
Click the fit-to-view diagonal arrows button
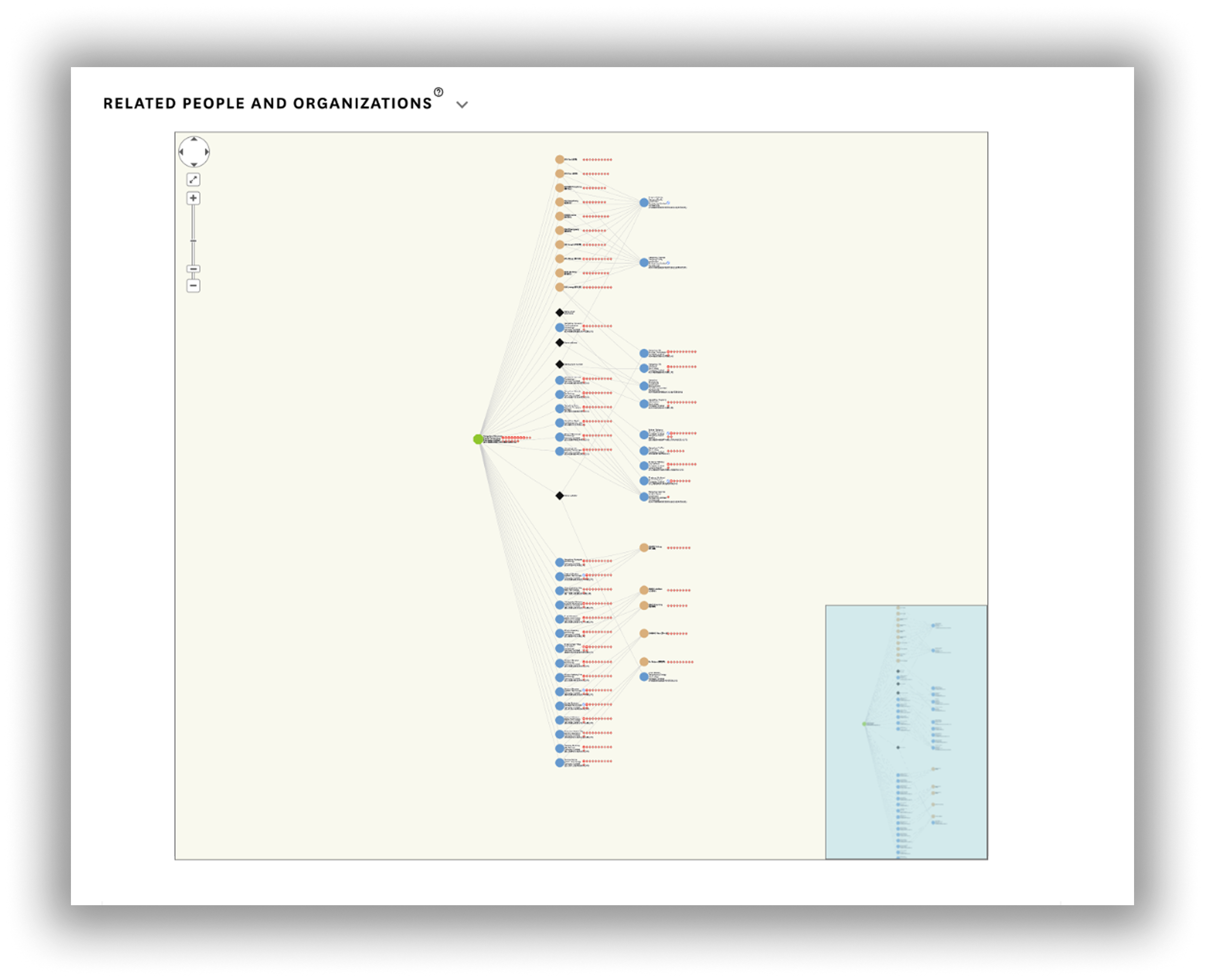[193, 179]
